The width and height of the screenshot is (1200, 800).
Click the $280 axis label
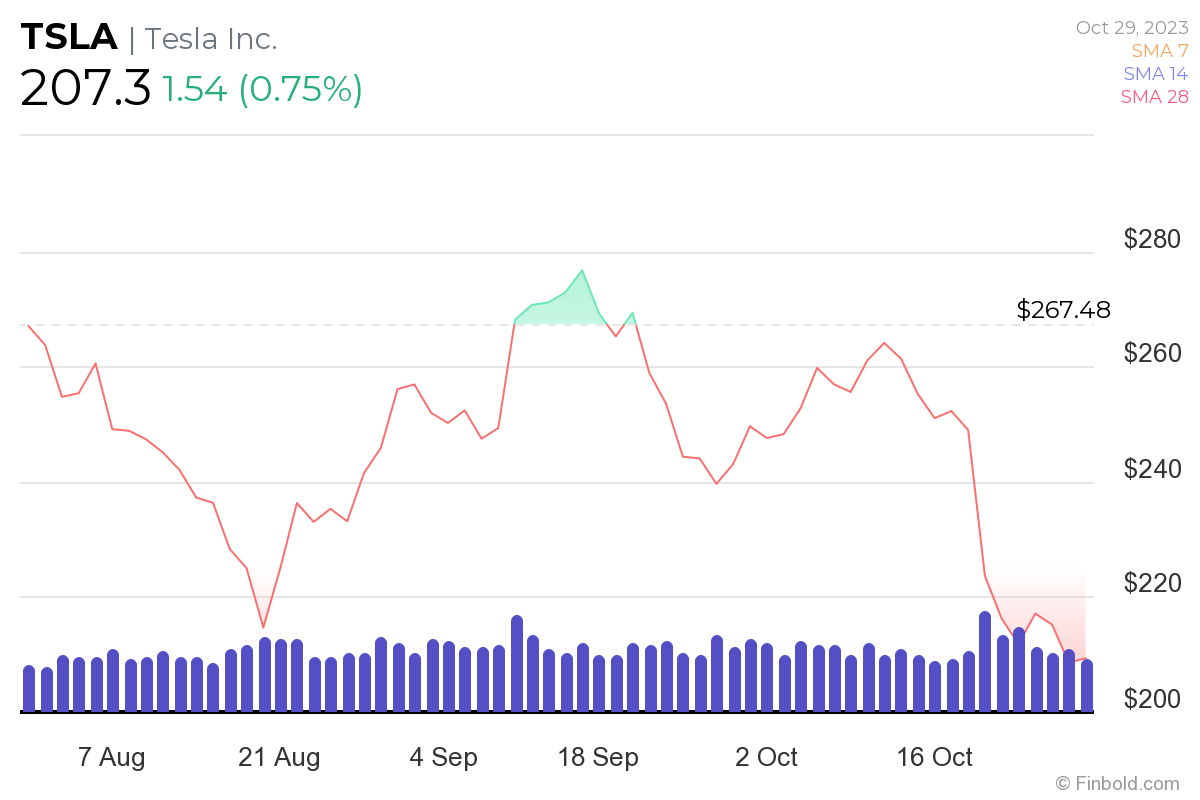click(x=1152, y=239)
